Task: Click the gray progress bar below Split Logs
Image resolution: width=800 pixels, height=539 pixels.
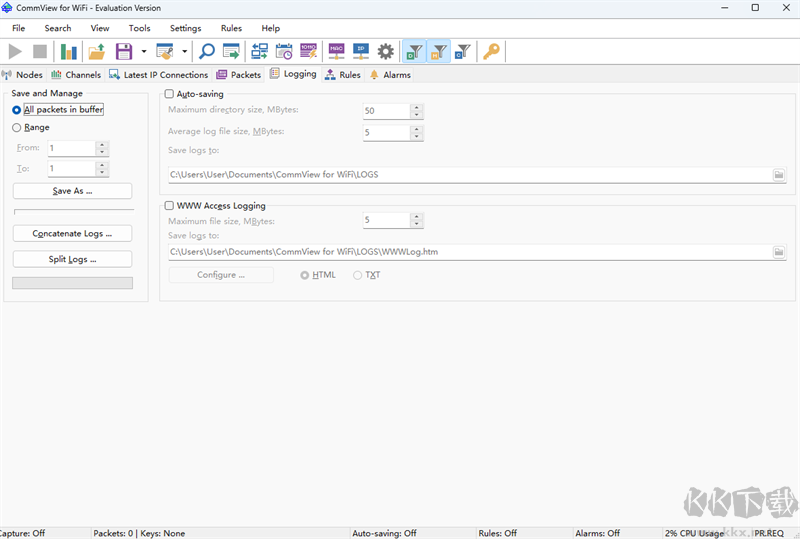Action: point(72,283)
